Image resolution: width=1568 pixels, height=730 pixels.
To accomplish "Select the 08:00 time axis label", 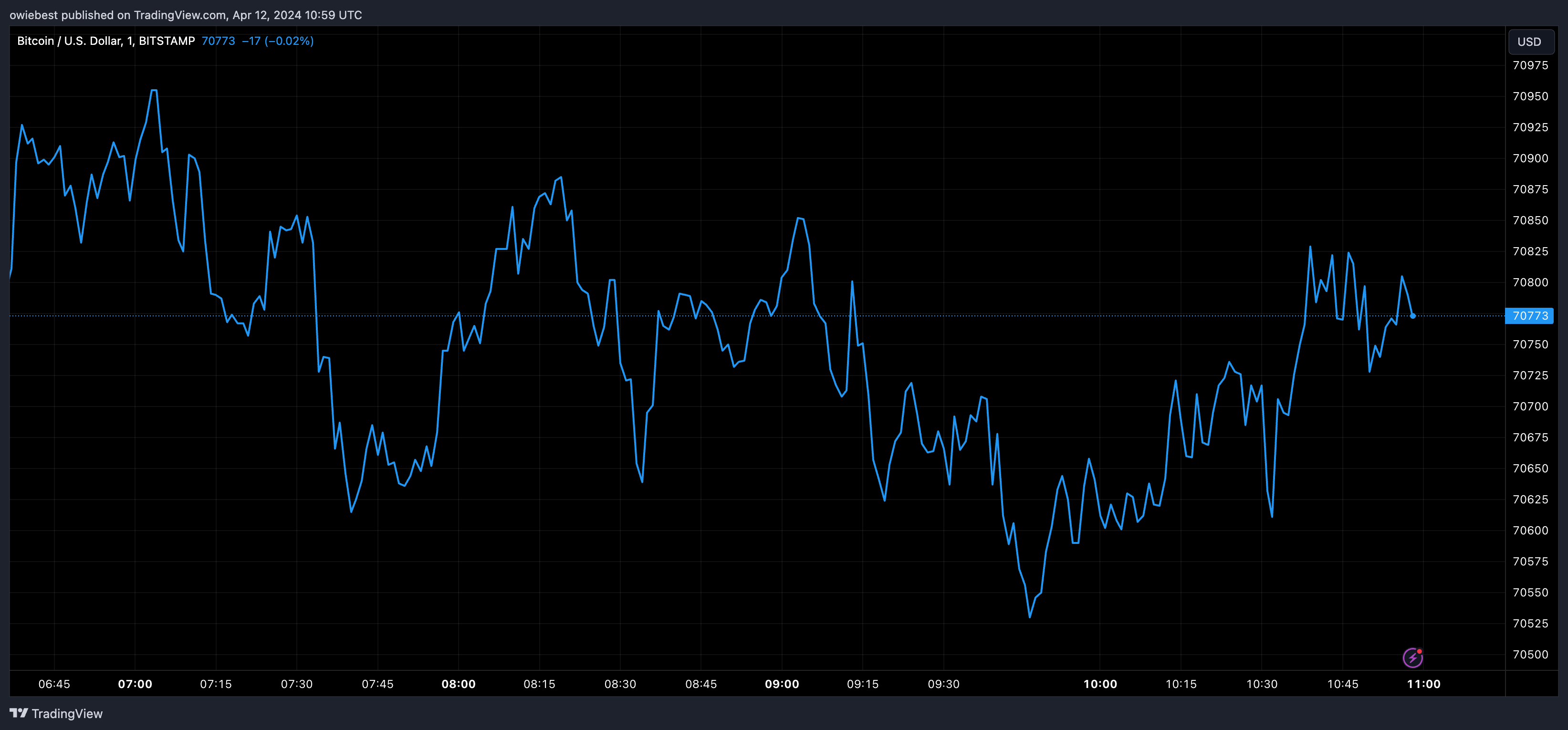I will click(459, 684).
